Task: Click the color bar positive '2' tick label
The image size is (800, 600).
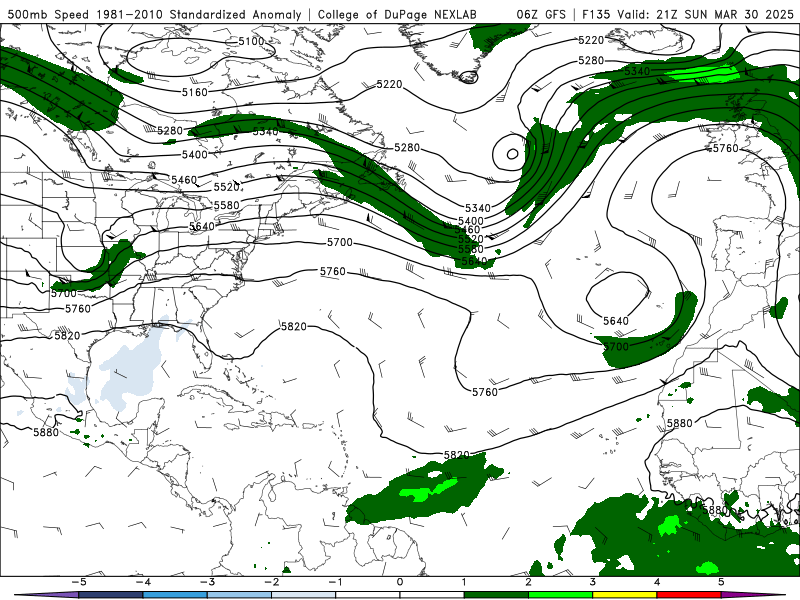Action: tap(529, 582)
